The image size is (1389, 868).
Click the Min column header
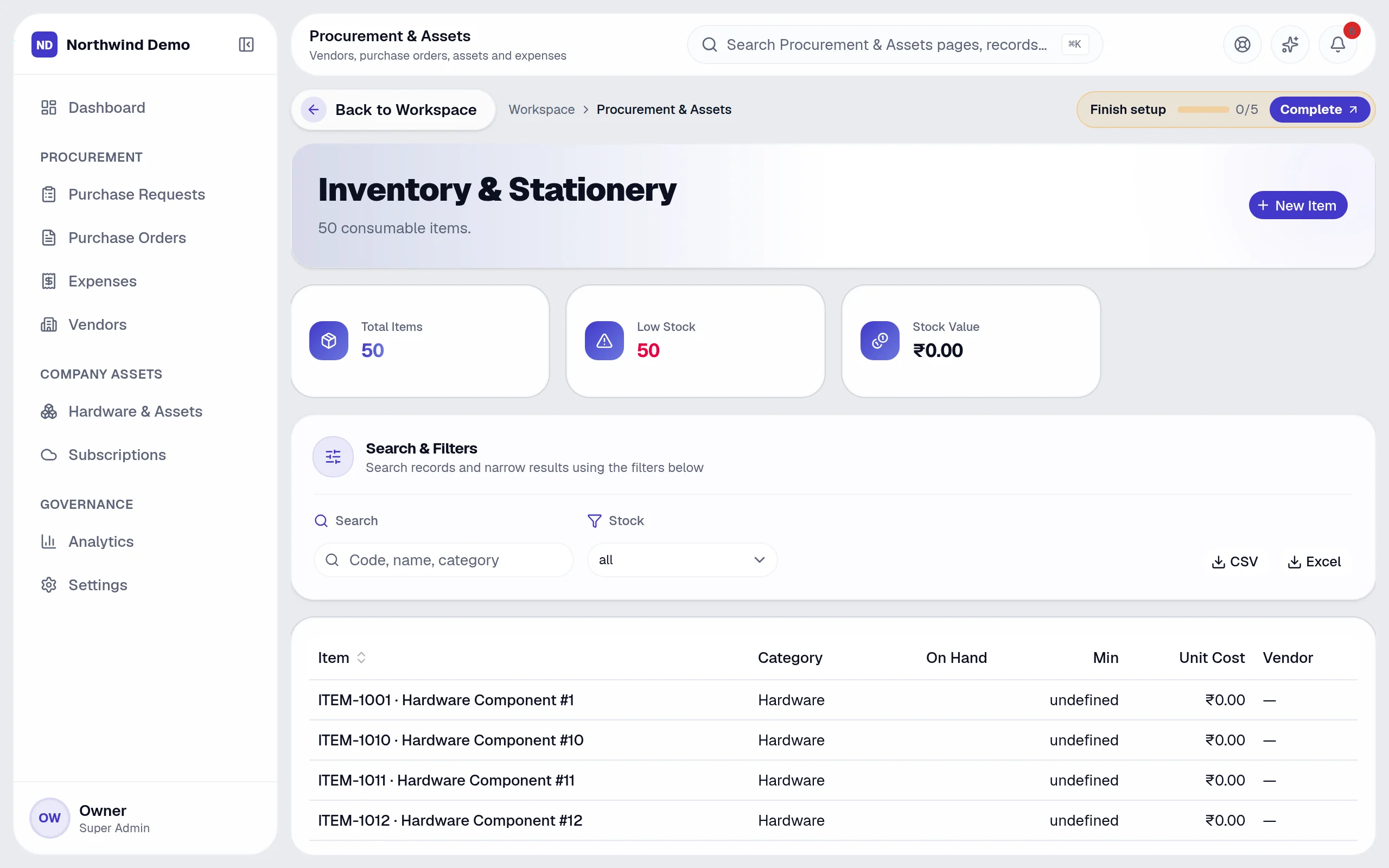(x=1105, y=658)
